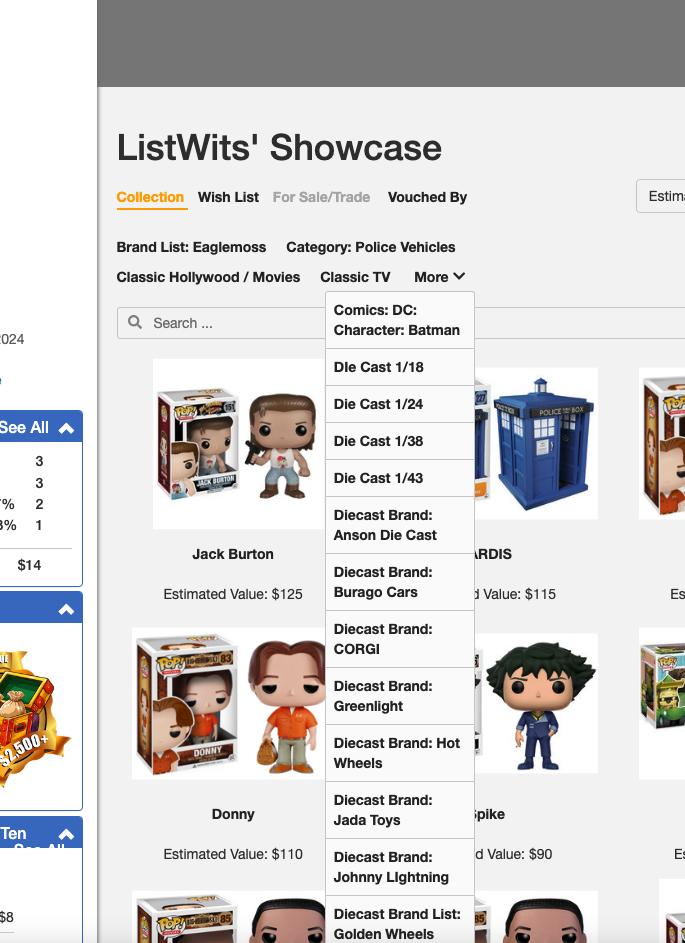
Task: Click the treasure chest $2,500+ badge
Action: [x=33, y=717]
